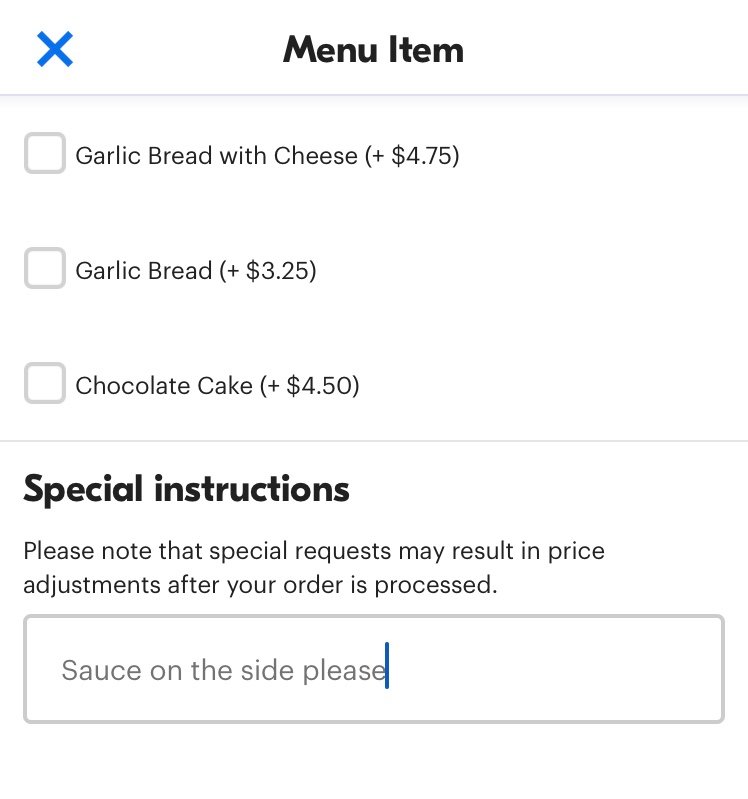Viewport: 748px width, 799px height.
Task: Click the "Menu Item" page title
Action: coord(373,49)
